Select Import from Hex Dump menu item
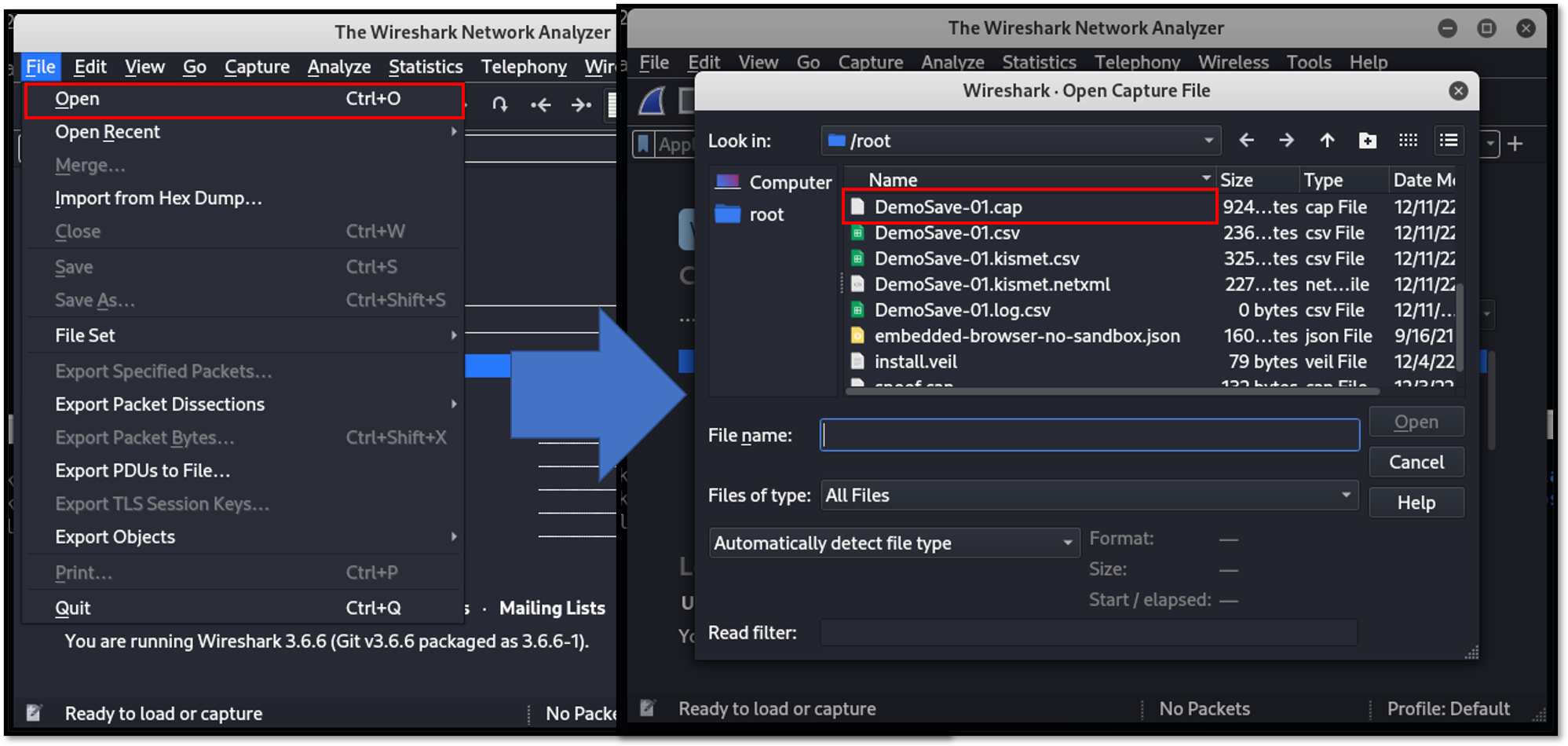The width and height of the screenshot is (1568, 746). coord(159,199)
